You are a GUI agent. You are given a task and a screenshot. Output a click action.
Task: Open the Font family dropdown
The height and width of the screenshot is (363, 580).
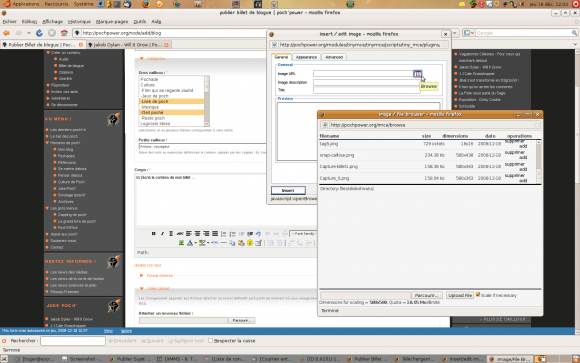pos(303,233)
